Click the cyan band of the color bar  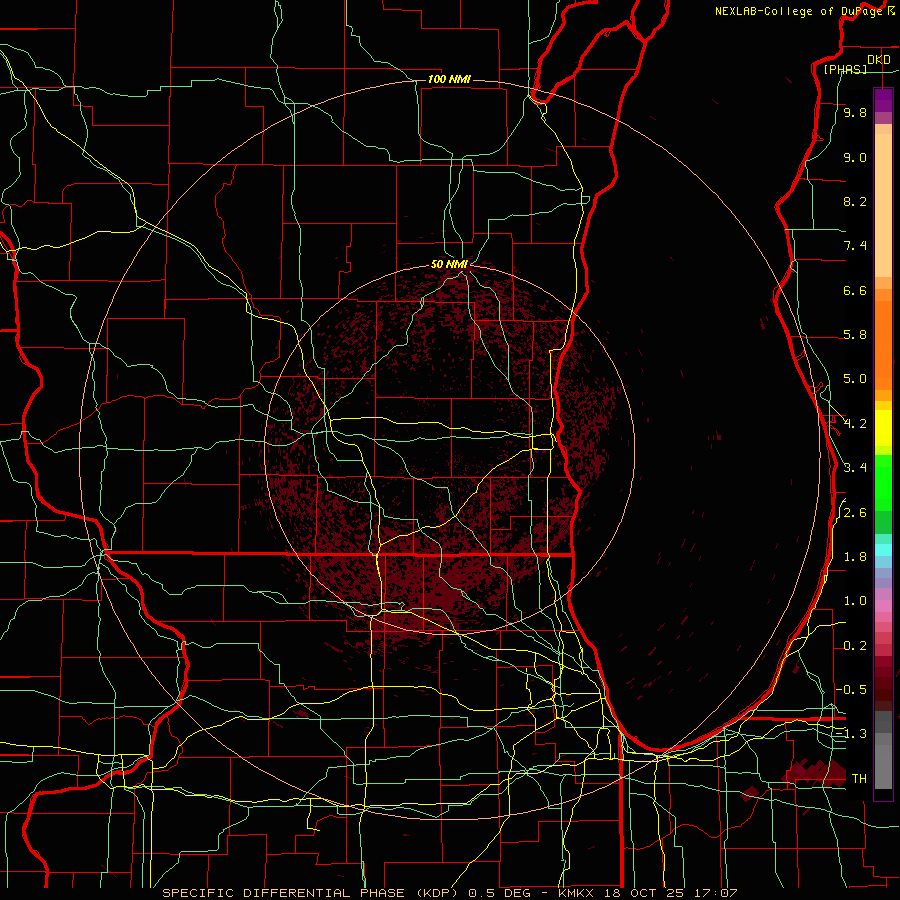[x=883, y=549]
